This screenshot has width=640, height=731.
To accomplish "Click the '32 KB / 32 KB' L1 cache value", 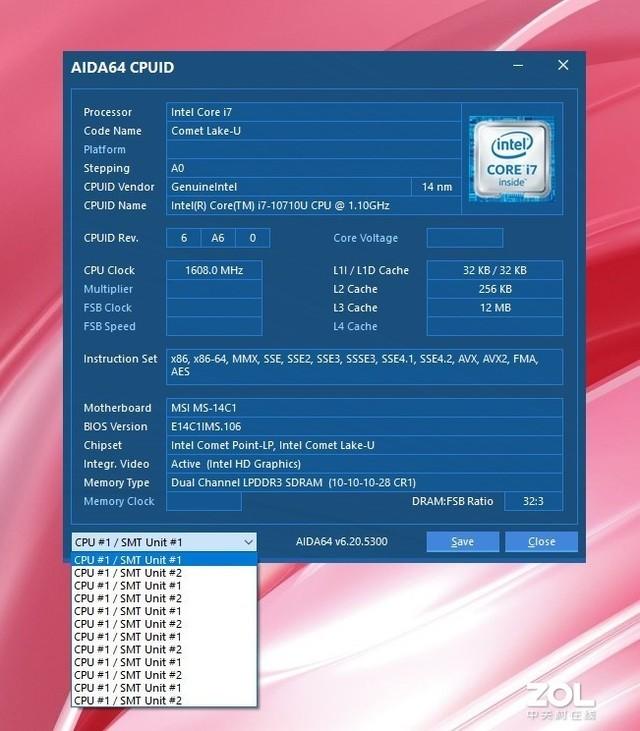I will [x=495, y=270].
